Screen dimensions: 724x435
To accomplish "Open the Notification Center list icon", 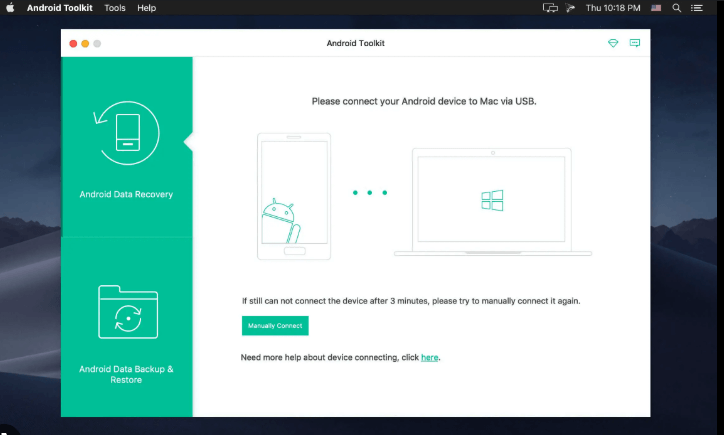I will [x=697, y=8].
